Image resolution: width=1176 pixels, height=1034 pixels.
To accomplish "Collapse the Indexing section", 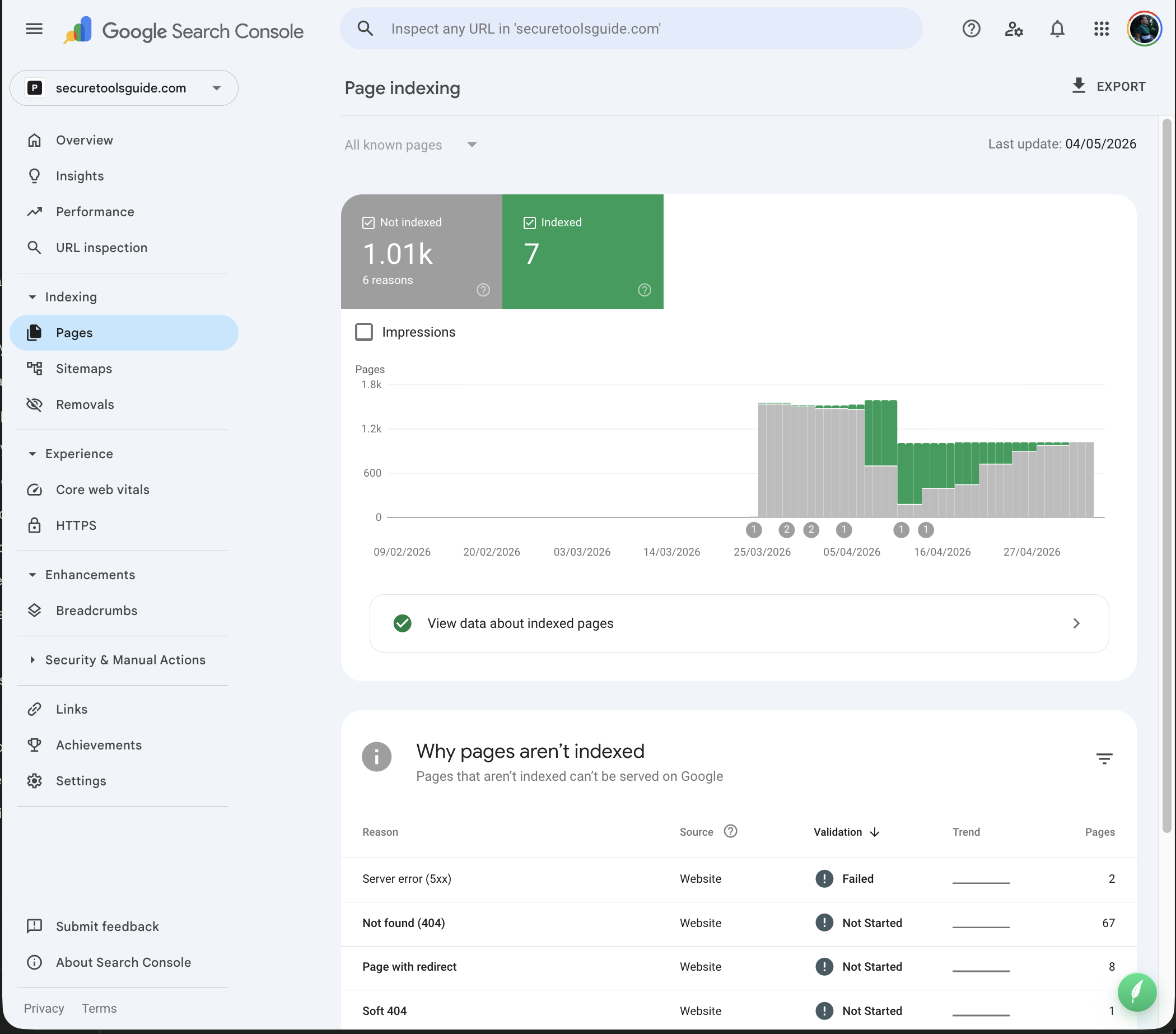I will [63, 297].
